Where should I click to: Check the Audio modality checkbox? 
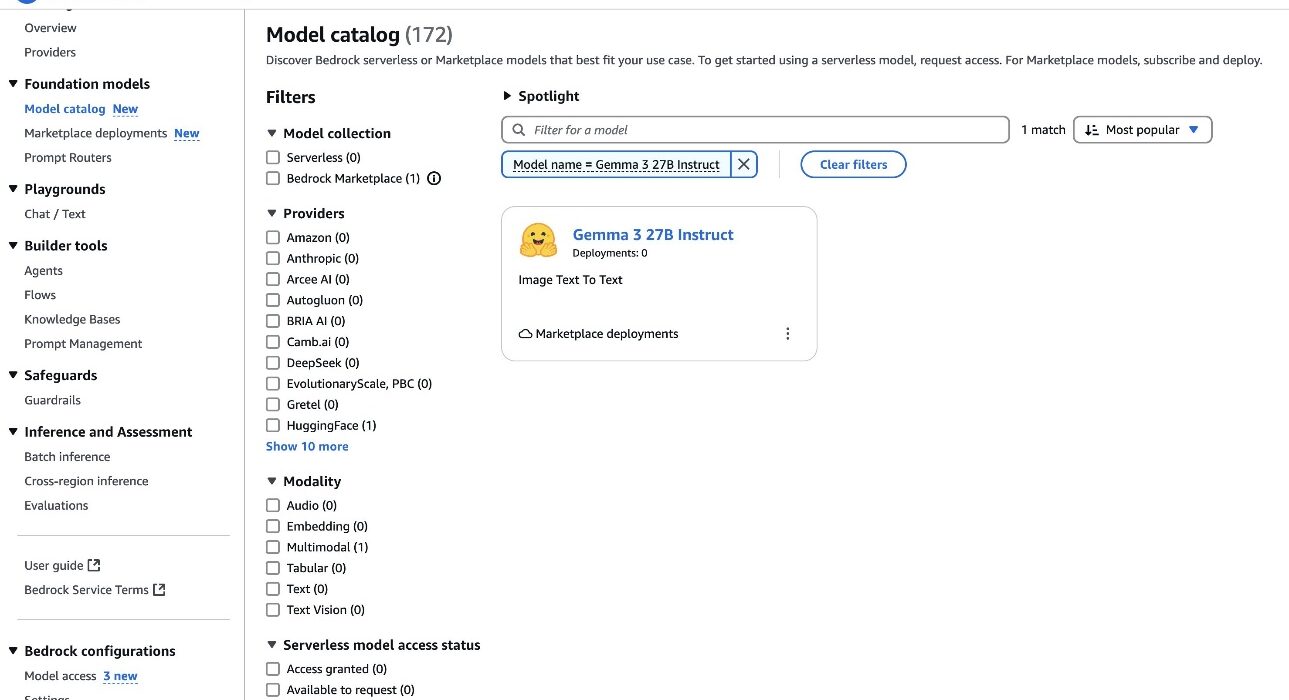[273, 506]
